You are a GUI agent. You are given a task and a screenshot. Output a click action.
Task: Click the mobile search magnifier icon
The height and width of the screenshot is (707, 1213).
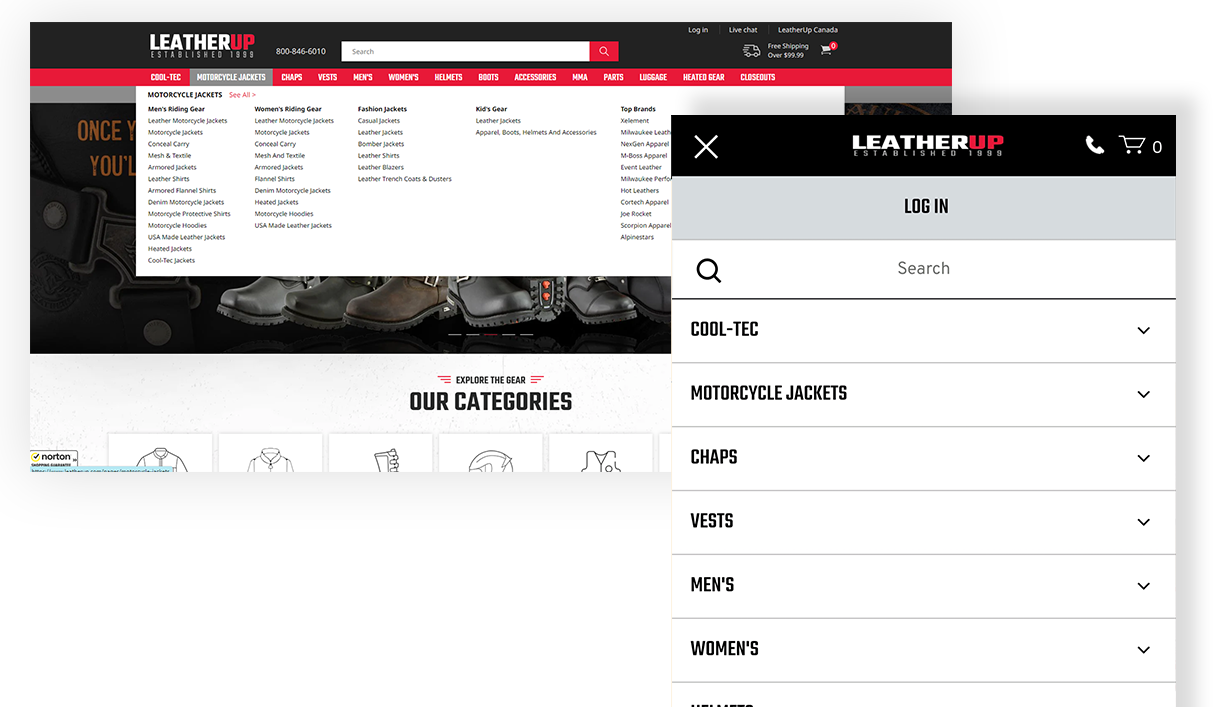click(x=709, y=270)
